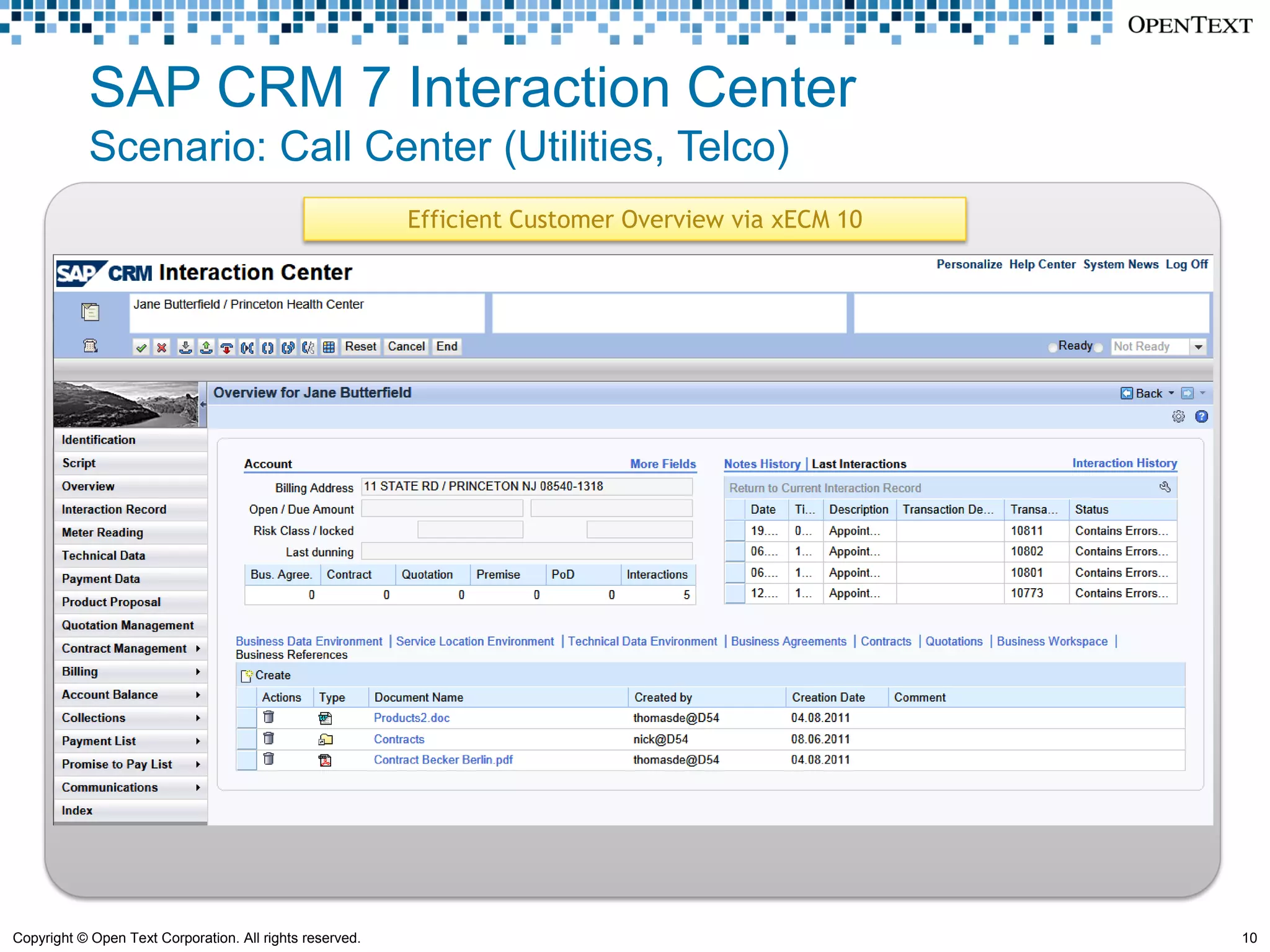Click the telephone icon below scratch pad

click(x=91, y=346)
